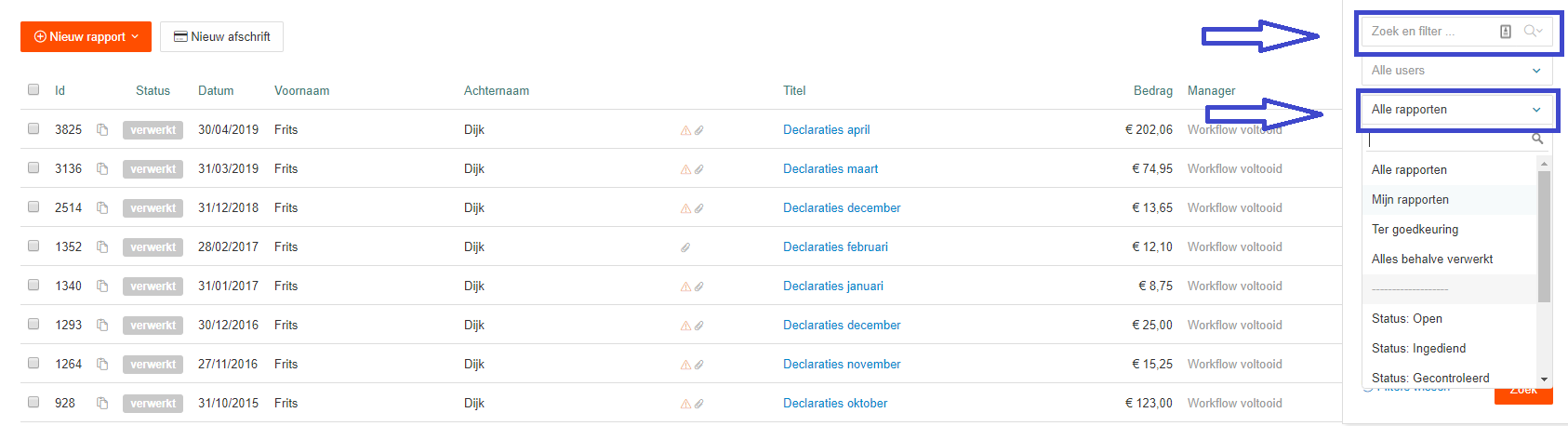Open the Declaraties maart report link
The height and width of the screenshot is (426, 1568).
pyautogui.click(x=830, y=169)
